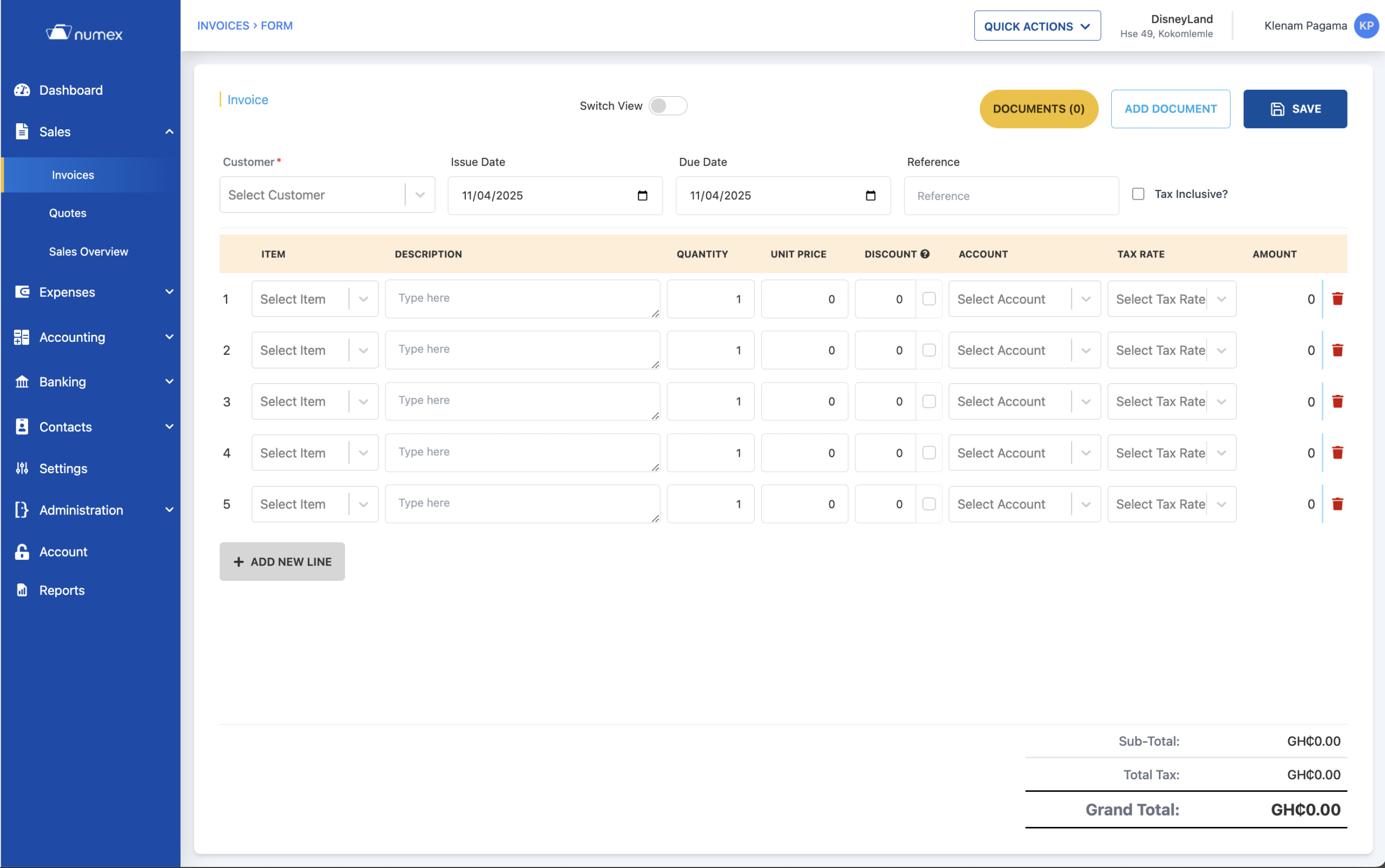The image size is (1385, 868).
Task: Click the Contacts address book icon
Action: coord(22,427)
